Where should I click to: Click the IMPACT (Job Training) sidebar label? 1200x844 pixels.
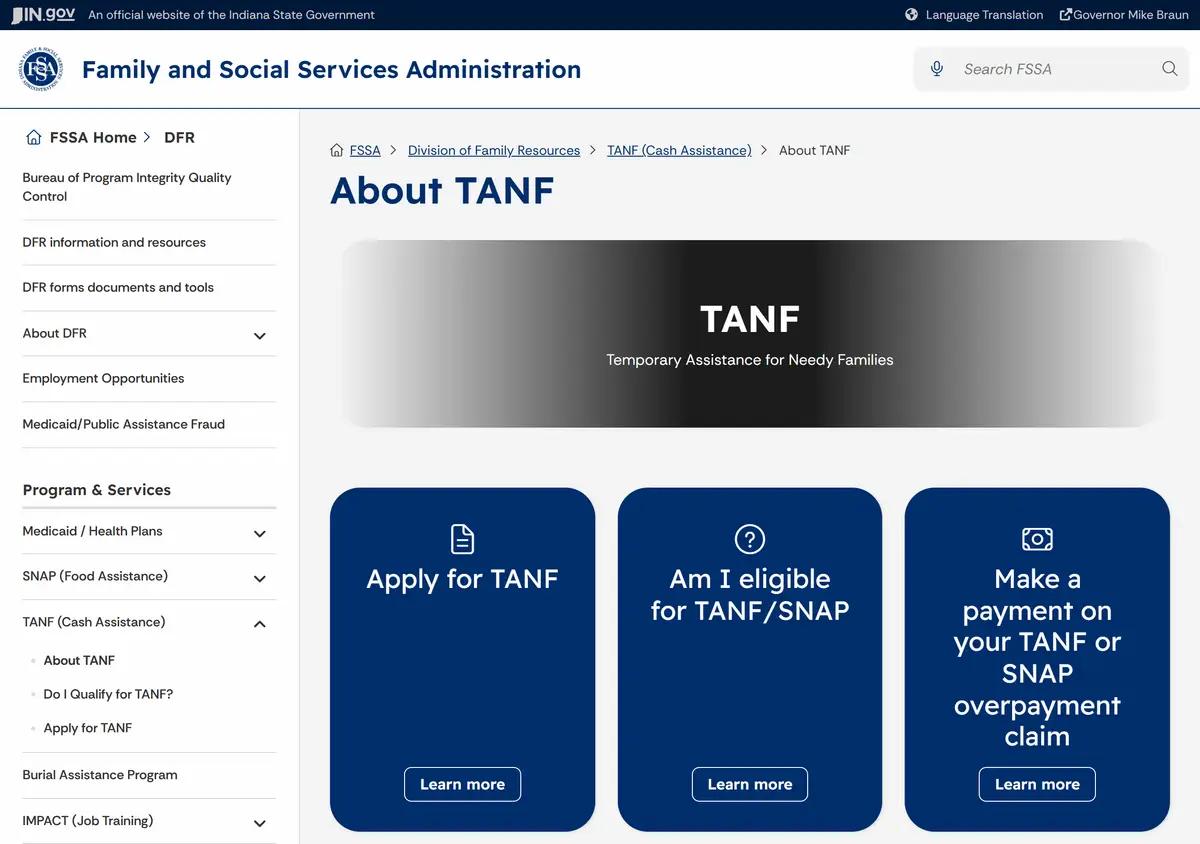tap(88, 820)
